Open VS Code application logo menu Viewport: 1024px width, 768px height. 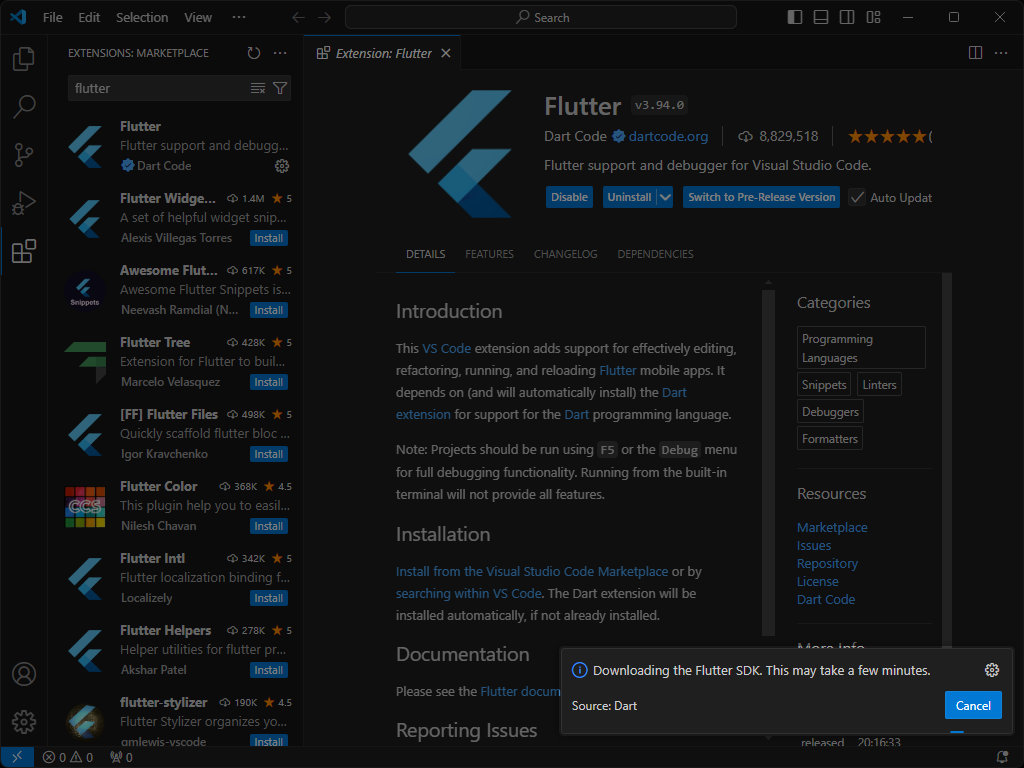(18, 18)
